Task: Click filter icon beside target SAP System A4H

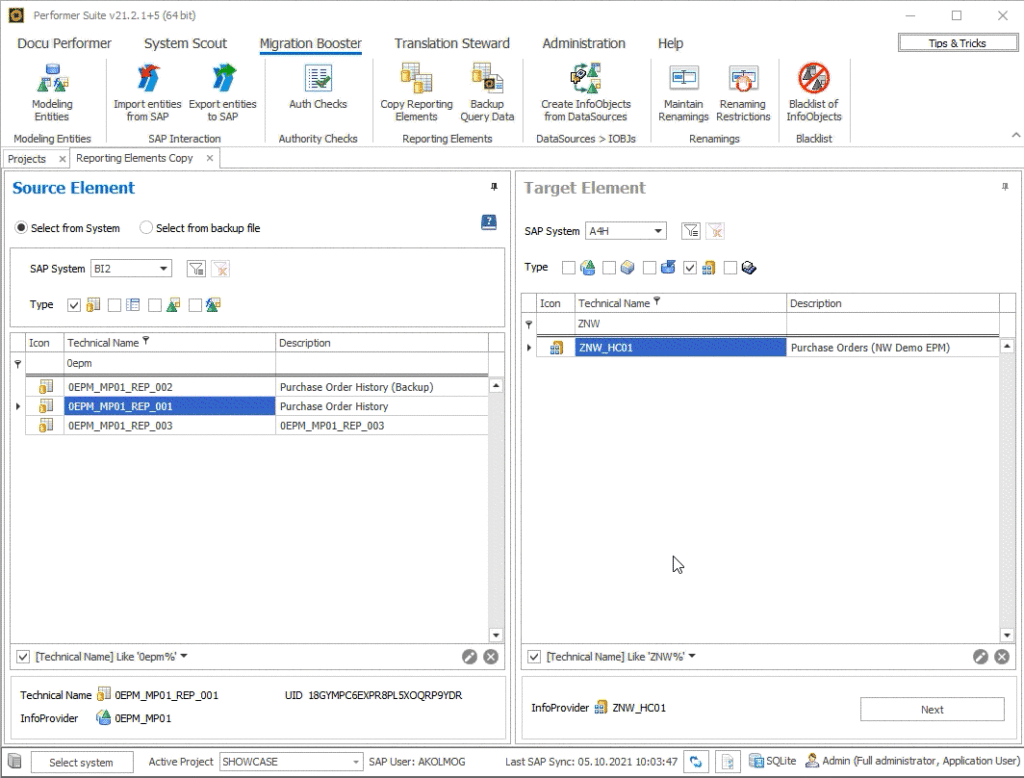Action: (x=690, y=231)
